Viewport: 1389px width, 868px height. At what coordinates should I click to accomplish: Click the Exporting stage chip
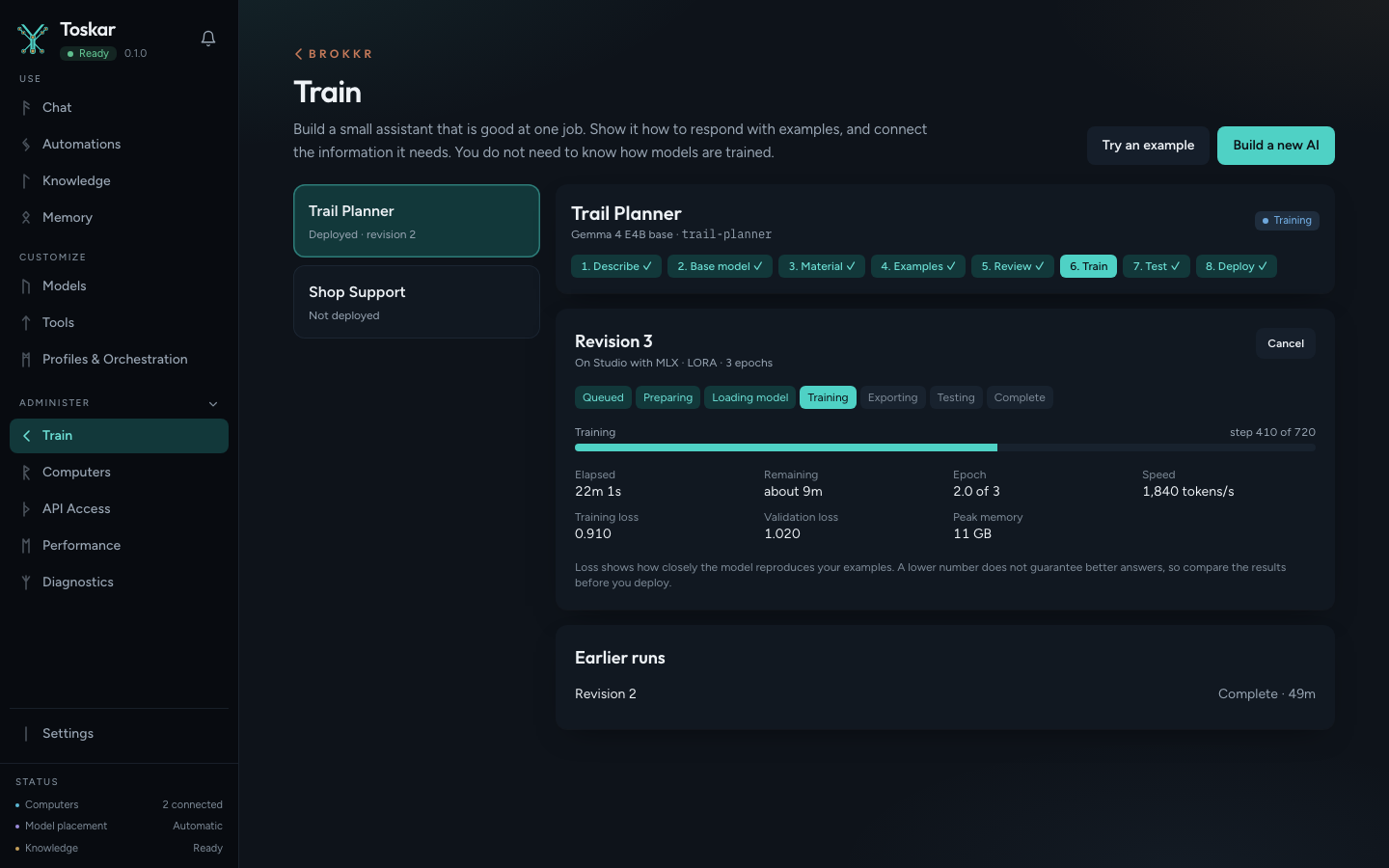pos(892,397)
